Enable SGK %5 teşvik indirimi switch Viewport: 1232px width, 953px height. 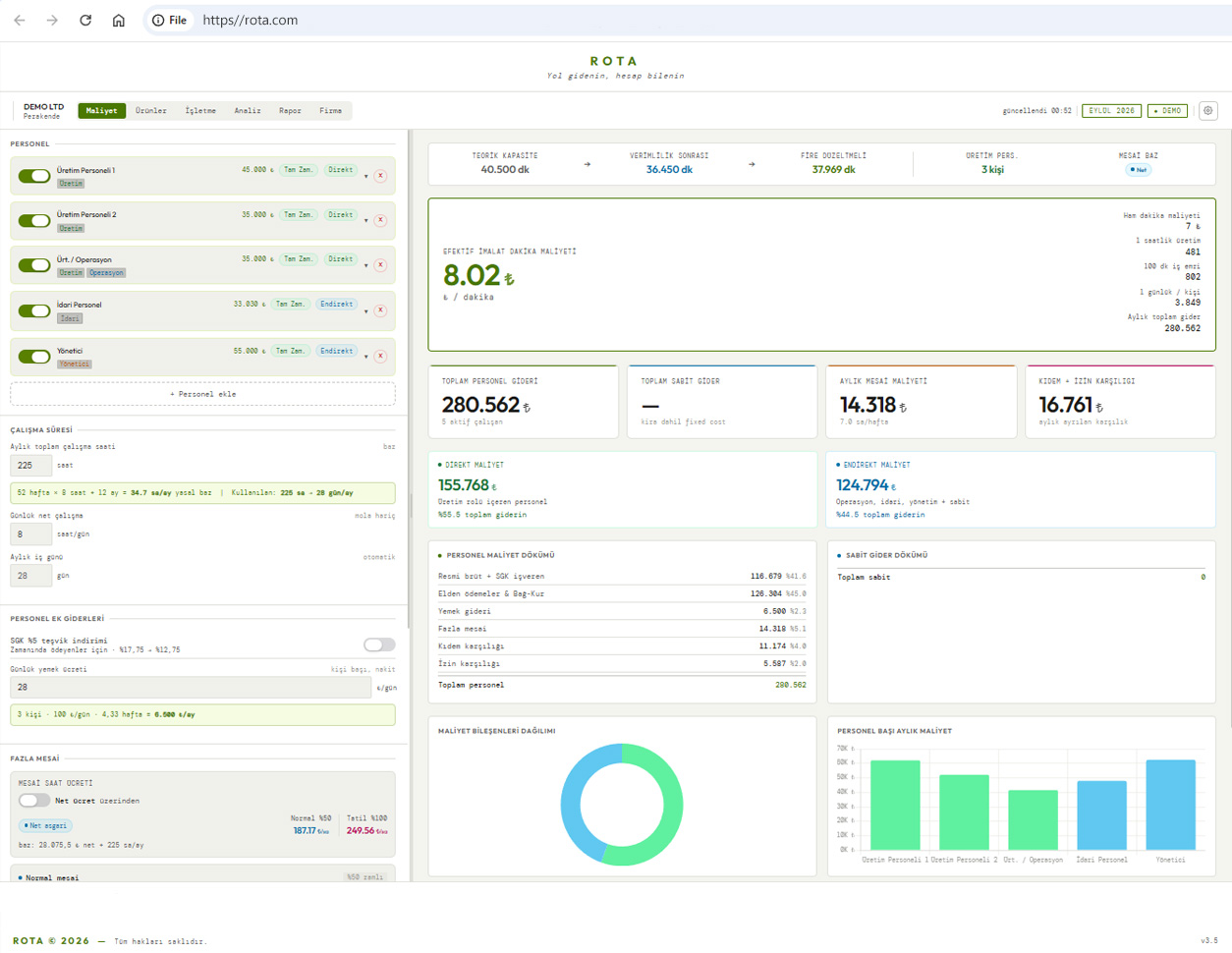pyautogui.click(x=379, y=645)
